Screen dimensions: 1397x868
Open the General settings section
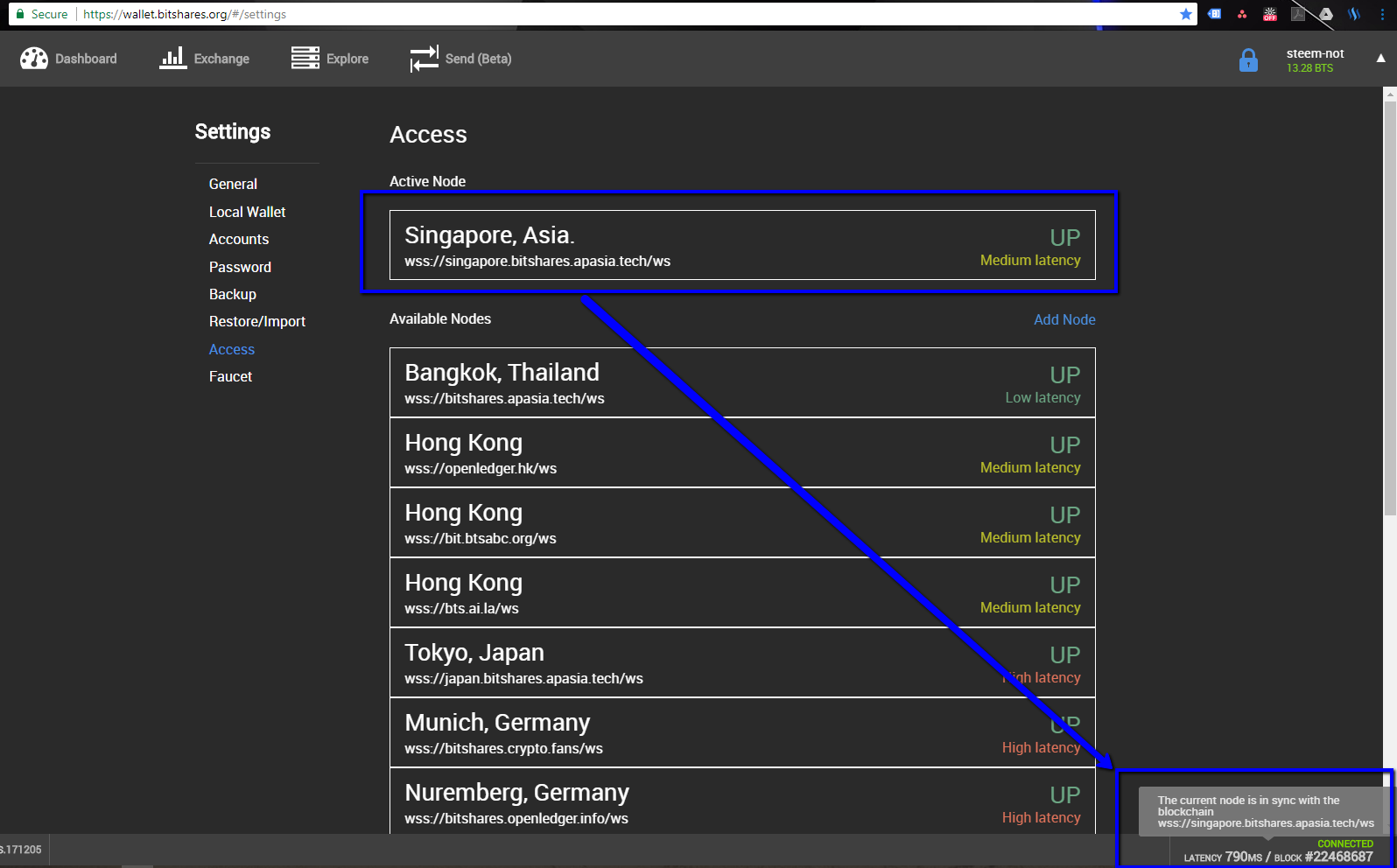[x=233, y=184]
